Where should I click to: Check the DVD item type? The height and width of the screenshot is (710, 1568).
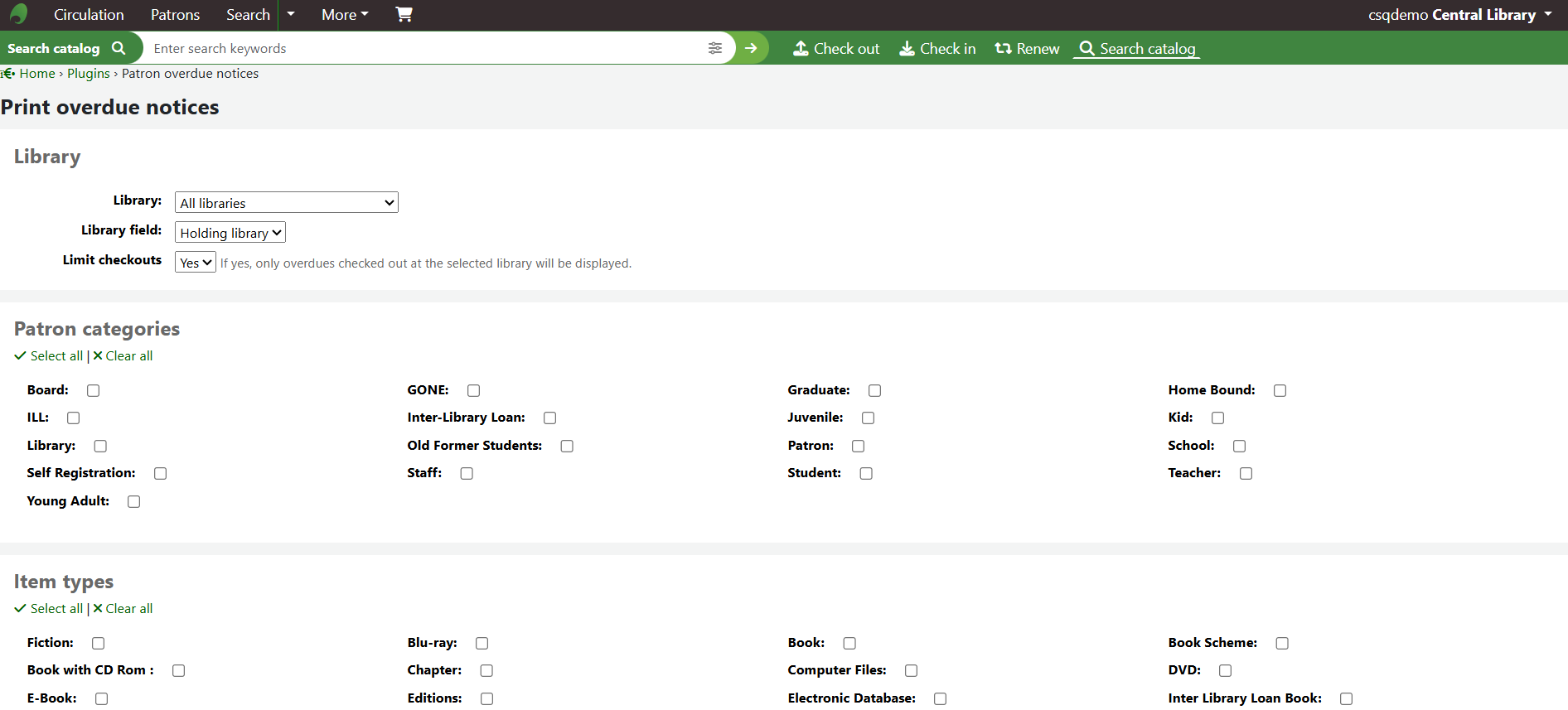click(1226, 671)
